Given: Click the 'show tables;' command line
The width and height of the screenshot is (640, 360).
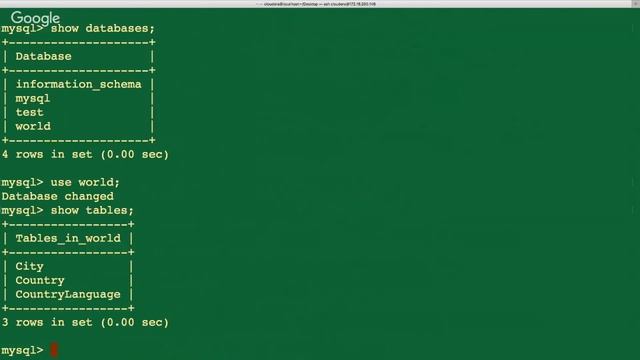Looking at the screenshot, I should (67, 211).
